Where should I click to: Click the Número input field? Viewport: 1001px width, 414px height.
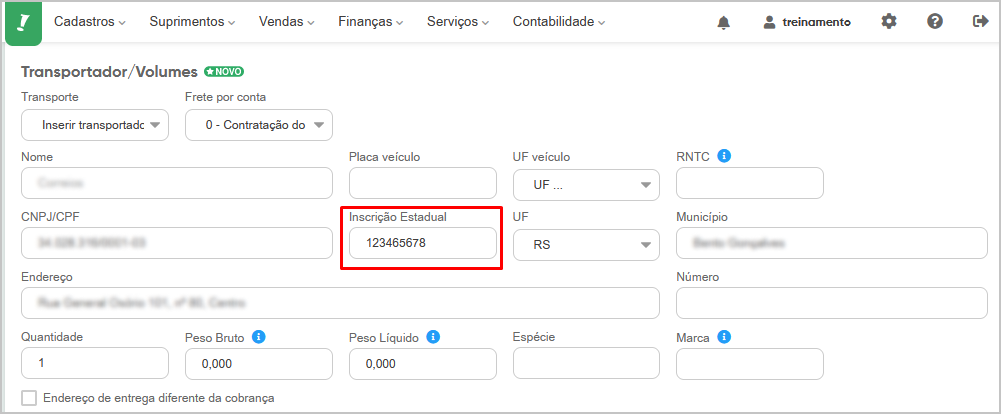click(x=832, y=303)
